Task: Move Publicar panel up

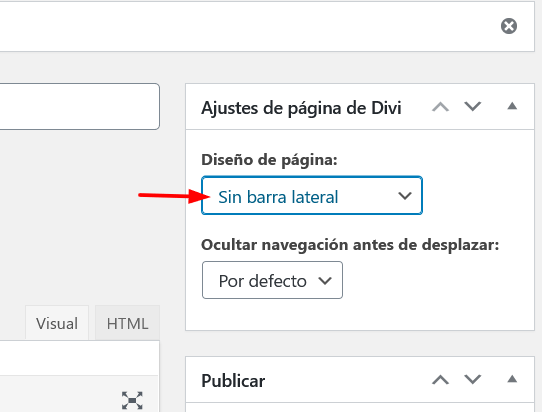Action: click(x=440, y=380)
